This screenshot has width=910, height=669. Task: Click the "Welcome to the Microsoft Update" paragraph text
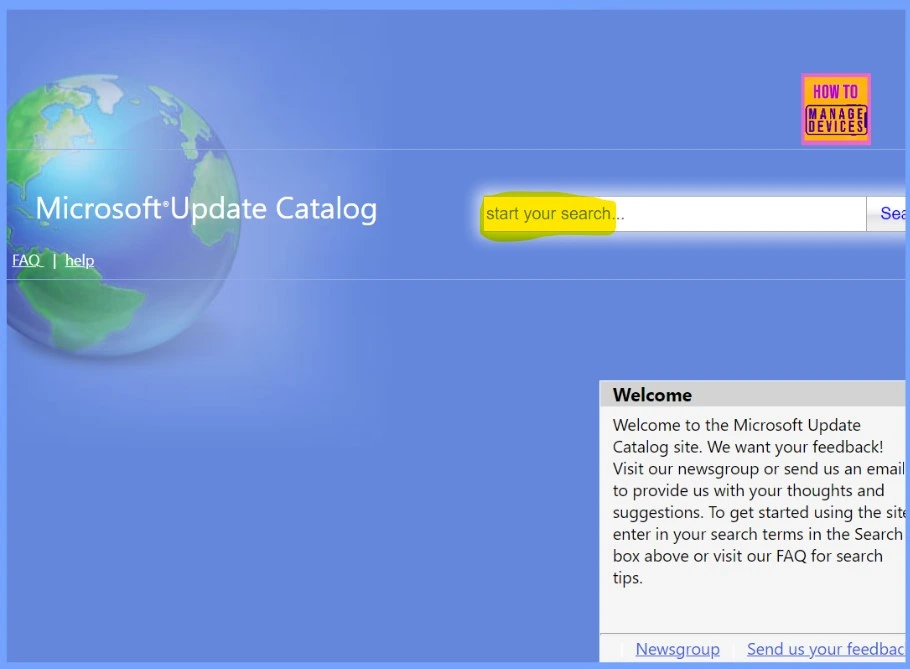[758, 501]
